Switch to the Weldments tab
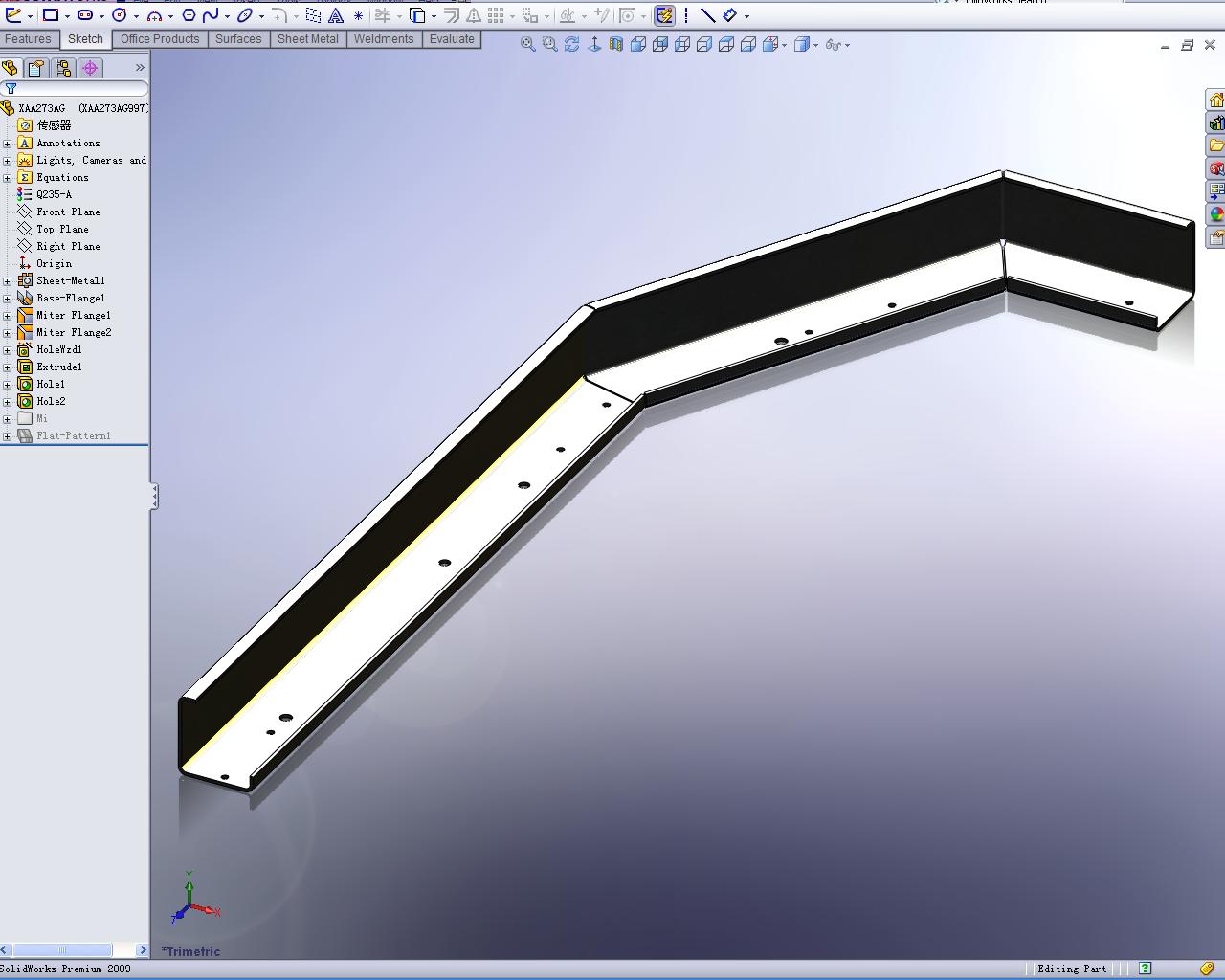This screenshot has height=980, width=1225. [x=384, y=39]
